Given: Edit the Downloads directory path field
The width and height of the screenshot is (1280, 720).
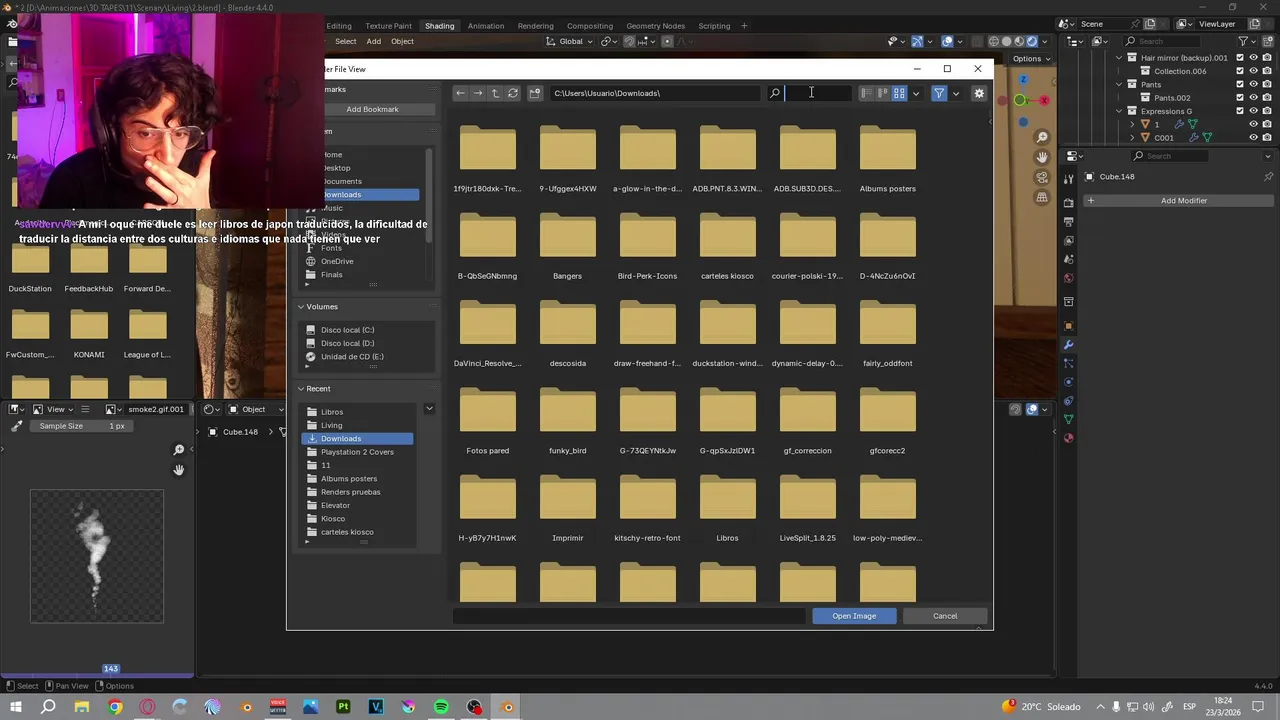Looking at the screenshot, I should (655, 93).
